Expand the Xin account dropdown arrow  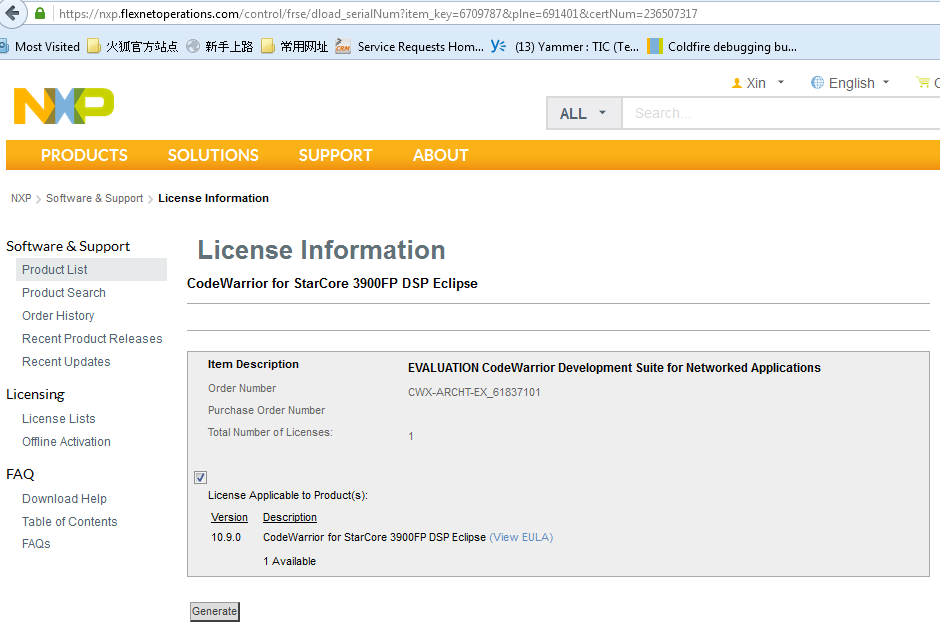pos(781,82)
